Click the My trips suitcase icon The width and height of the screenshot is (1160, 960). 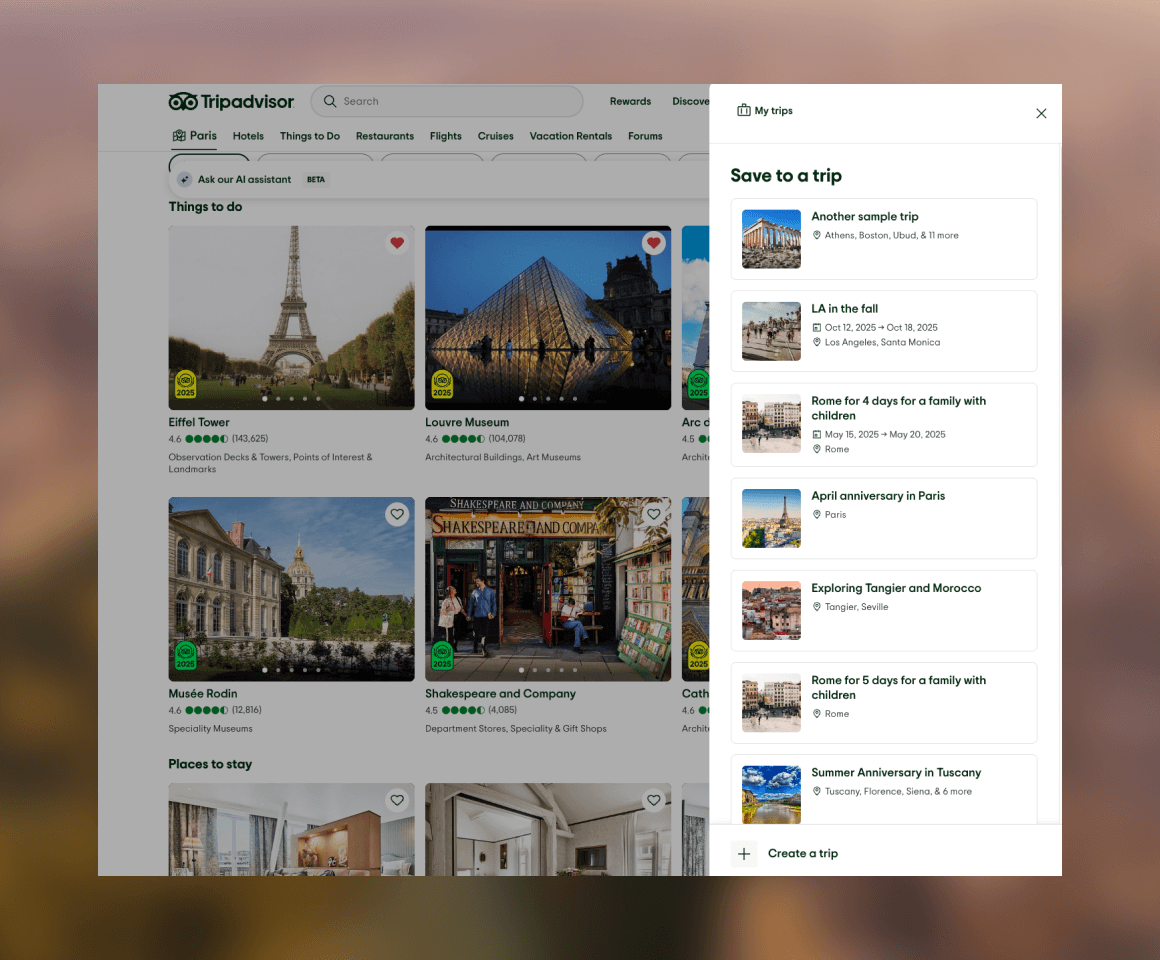point(743,110)
